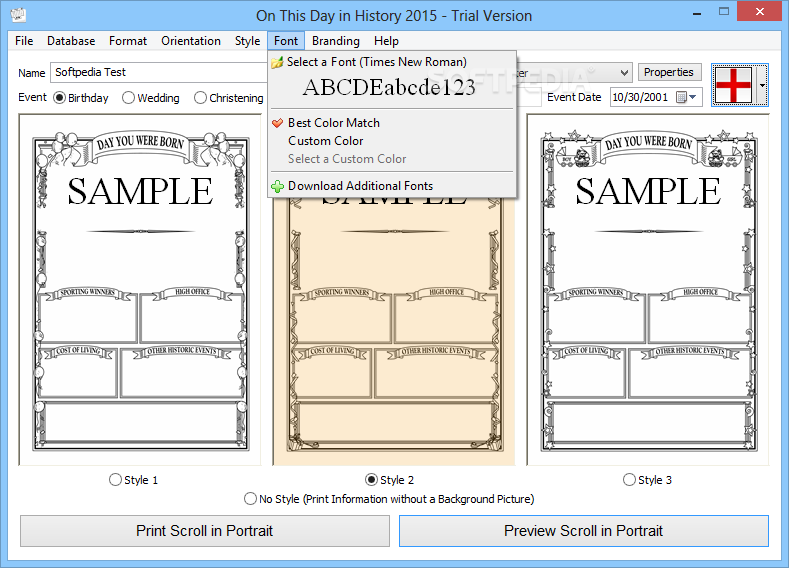The width and height of the screenshot is (789, 568).
Task: Click the England flag image button
Action: [x=733, y=85]
